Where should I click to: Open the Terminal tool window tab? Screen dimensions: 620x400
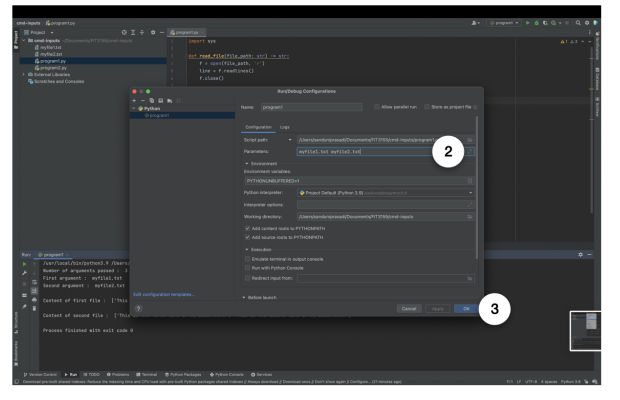(x=147, y=375)
